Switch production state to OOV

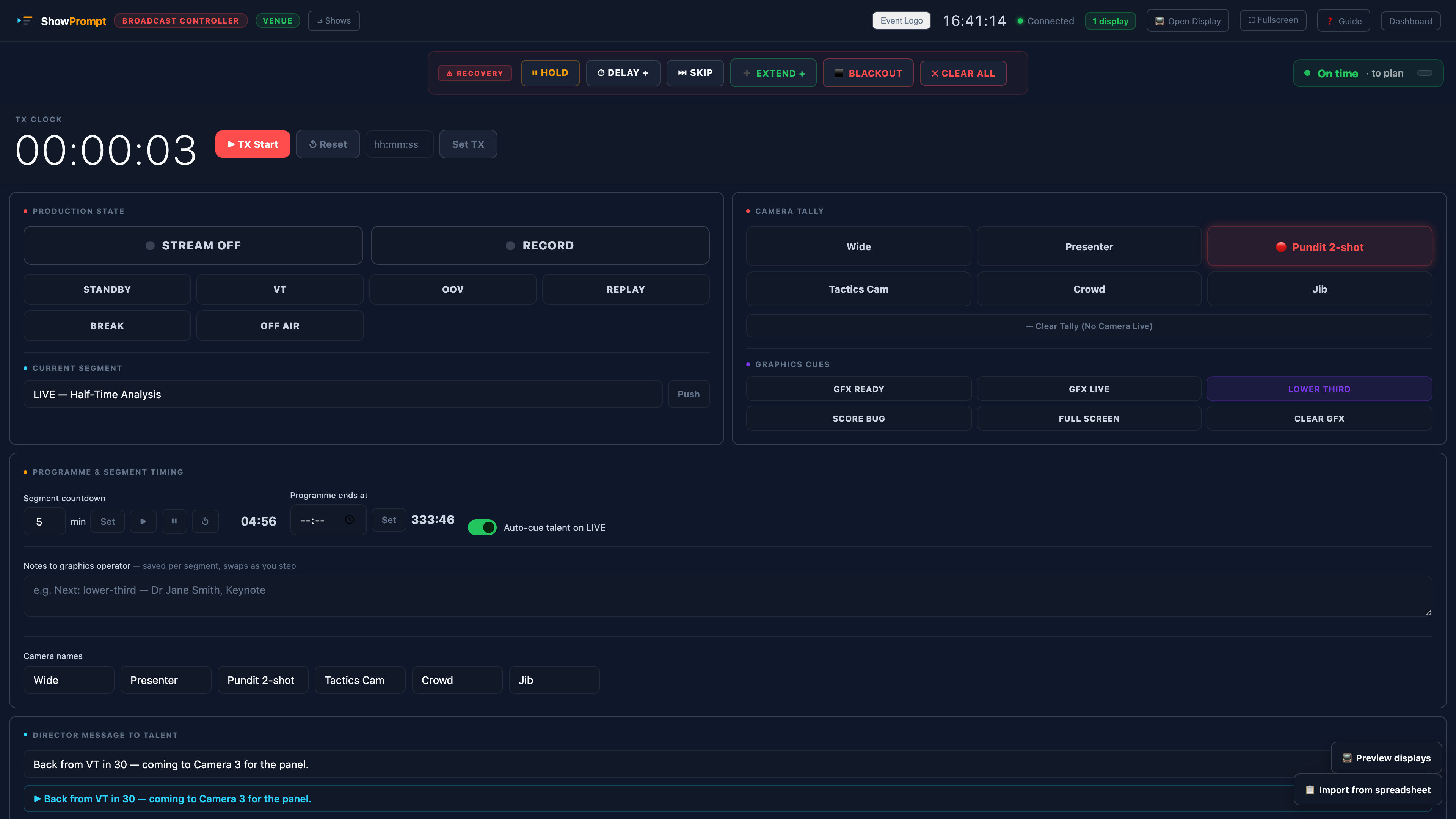point(453,289)
